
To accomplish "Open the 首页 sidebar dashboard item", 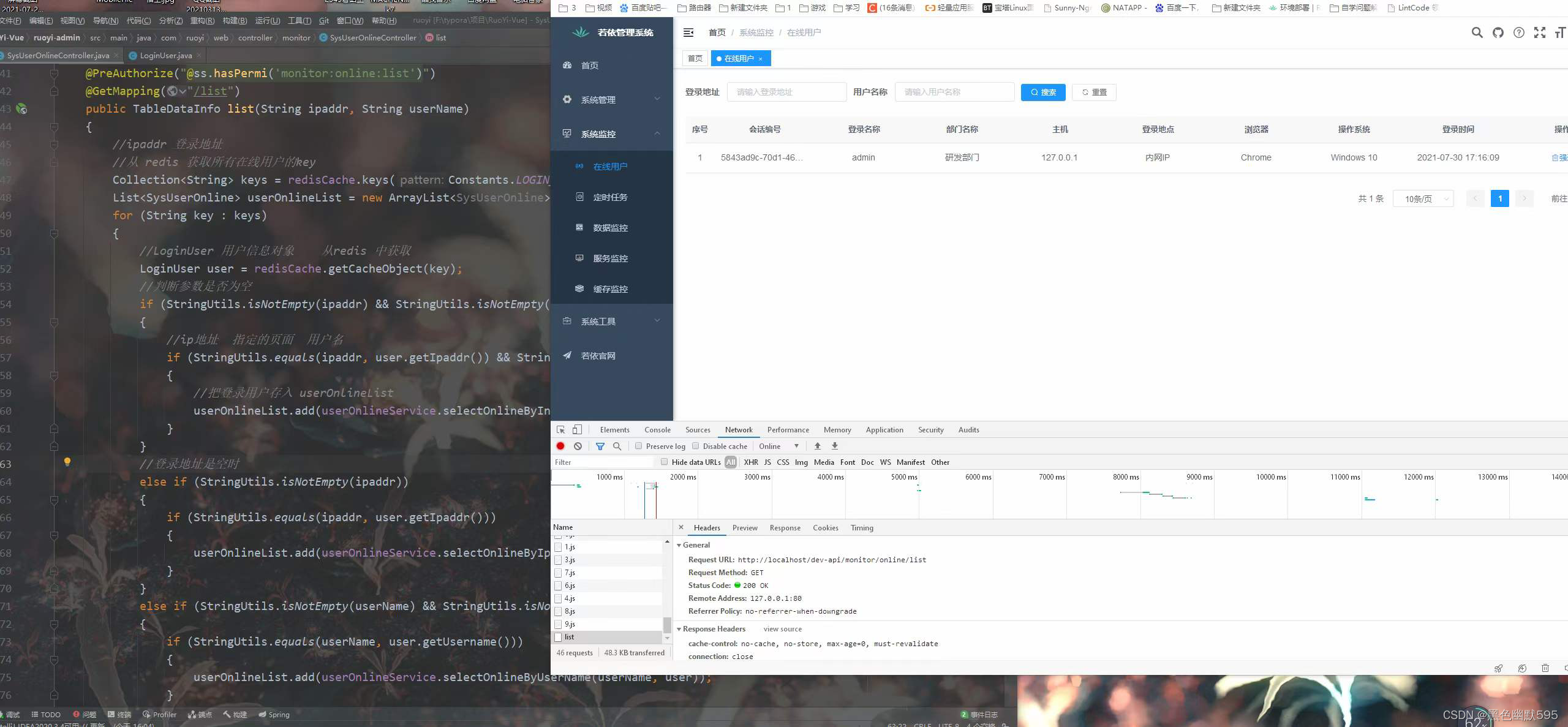I will (x=612, y=66).
